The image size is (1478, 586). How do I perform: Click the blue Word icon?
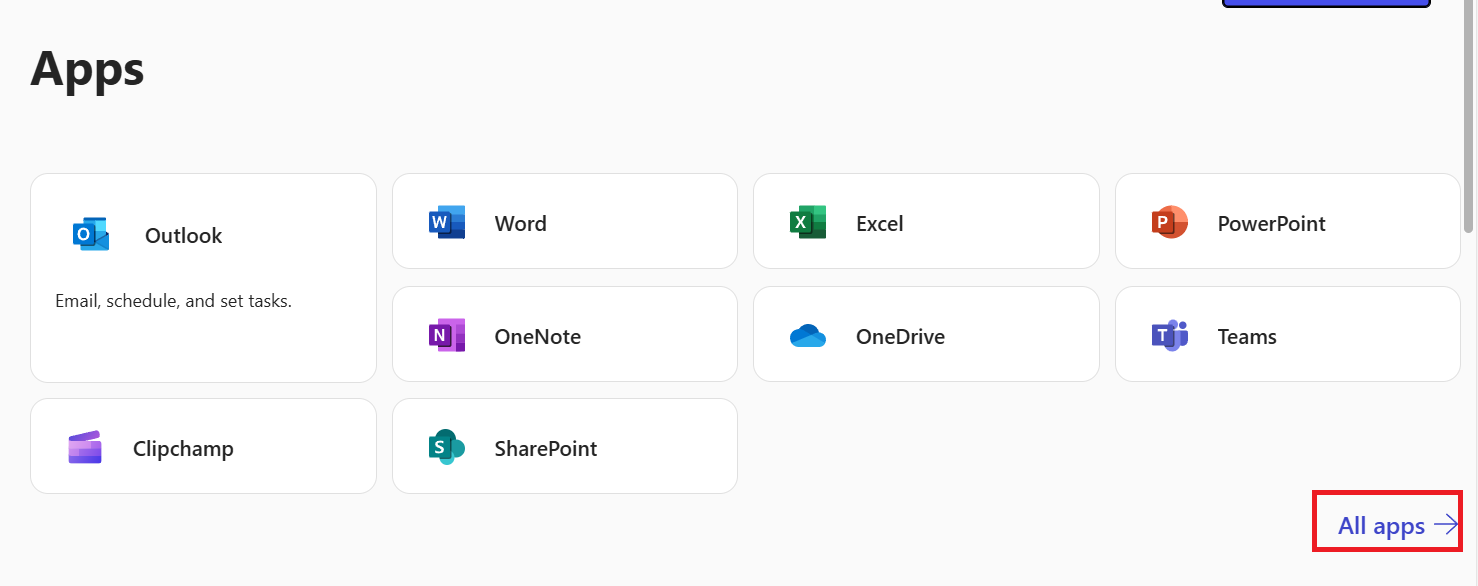coord(446,222)
